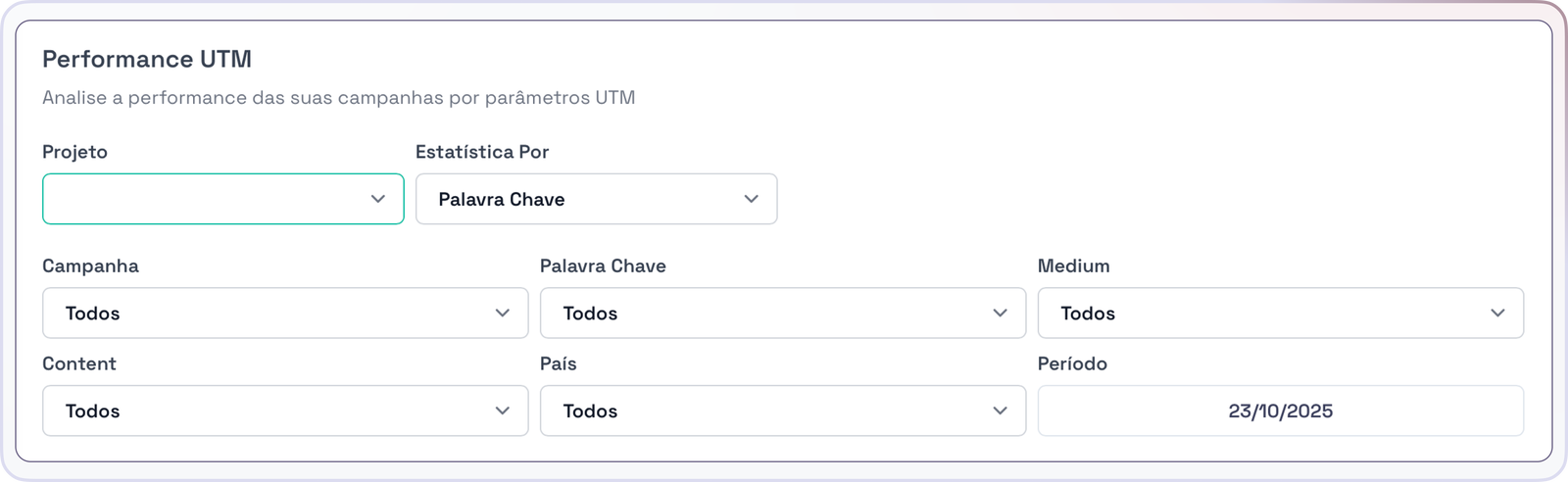This screenshot has height=482, width=1568.
Task: Click the Projeto field label
Action: pos(74,152)
